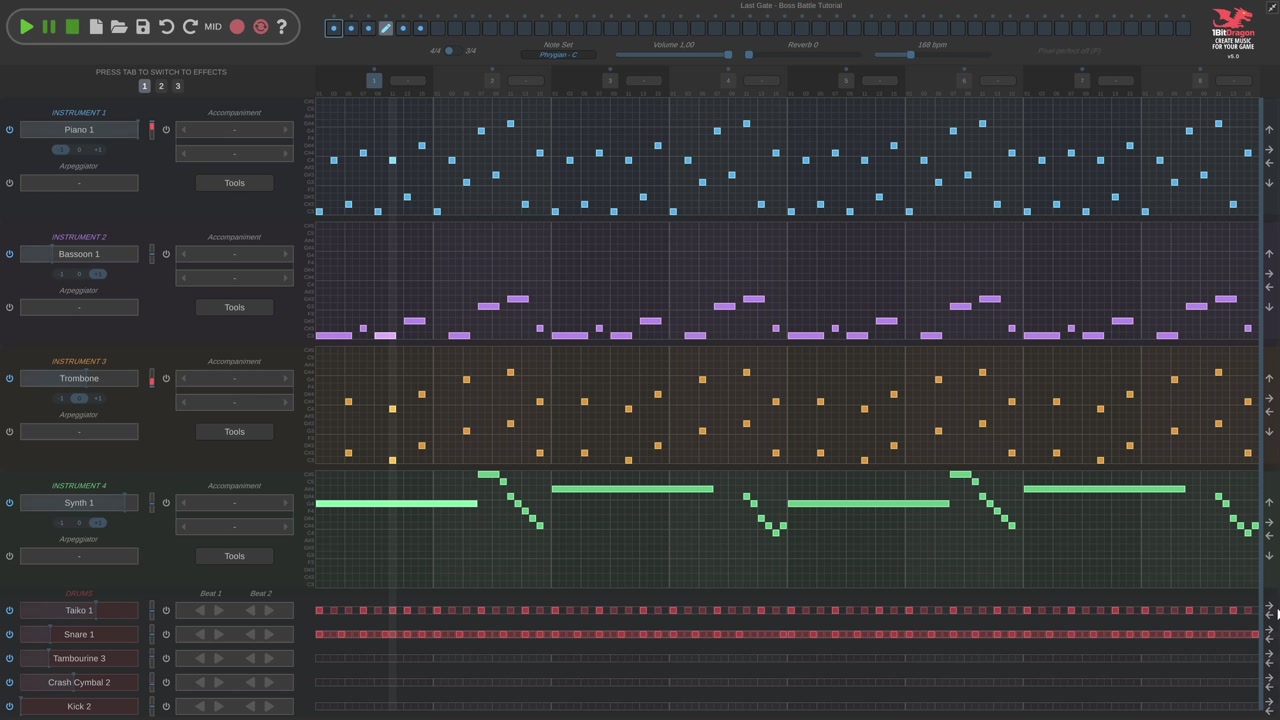The width and height of the screenshot is (1280, 720).
Task: Open Tools for Instrument 4
Action: pyautogui.click(x=234, y=556)
